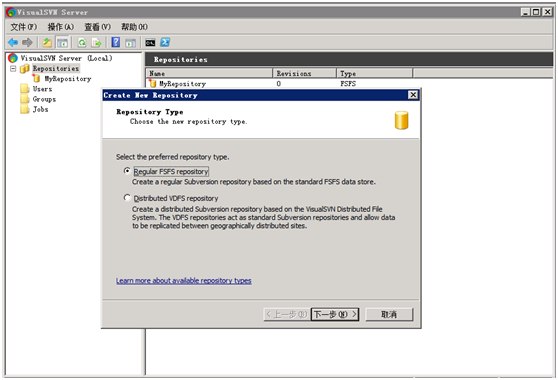Screen dimensions: 558x380
Task: Select the Repositories label in the tree
Action: coord(56,68)
